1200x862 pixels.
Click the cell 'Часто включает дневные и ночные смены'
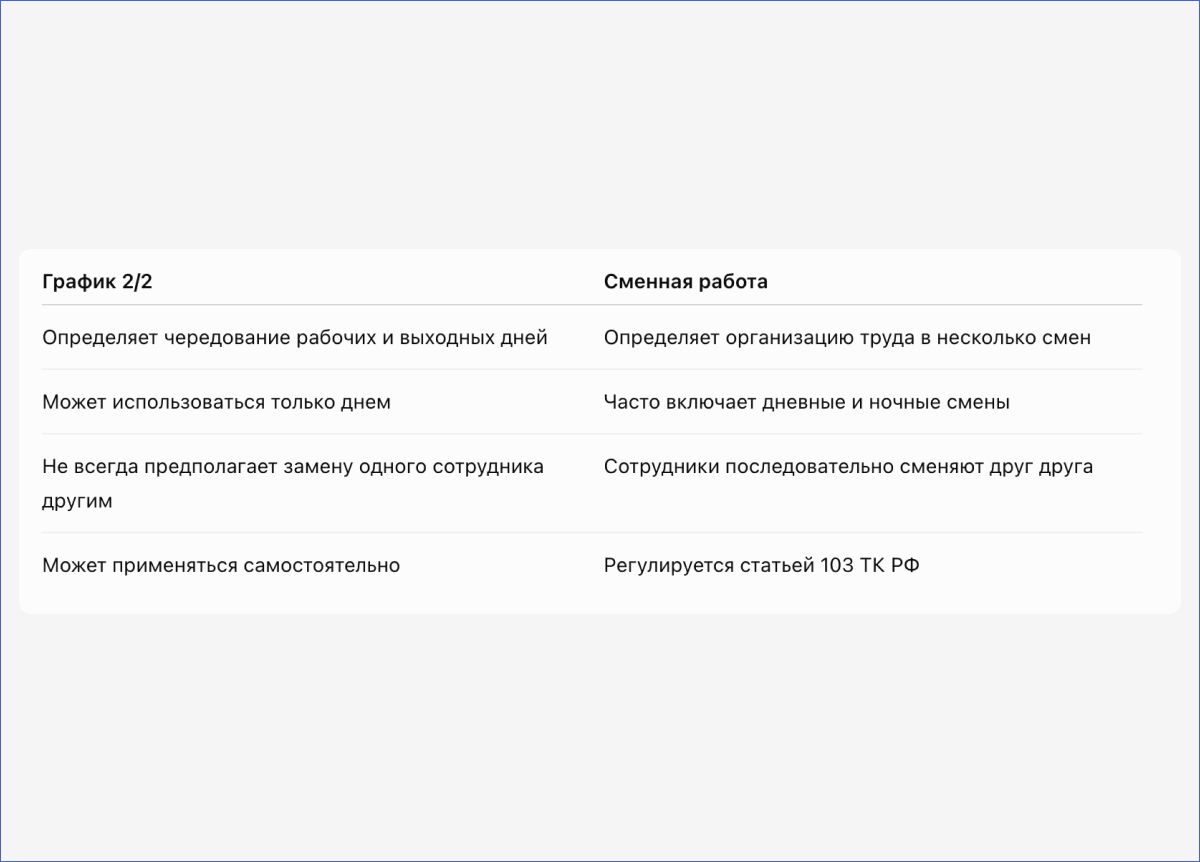pos(807,402)
